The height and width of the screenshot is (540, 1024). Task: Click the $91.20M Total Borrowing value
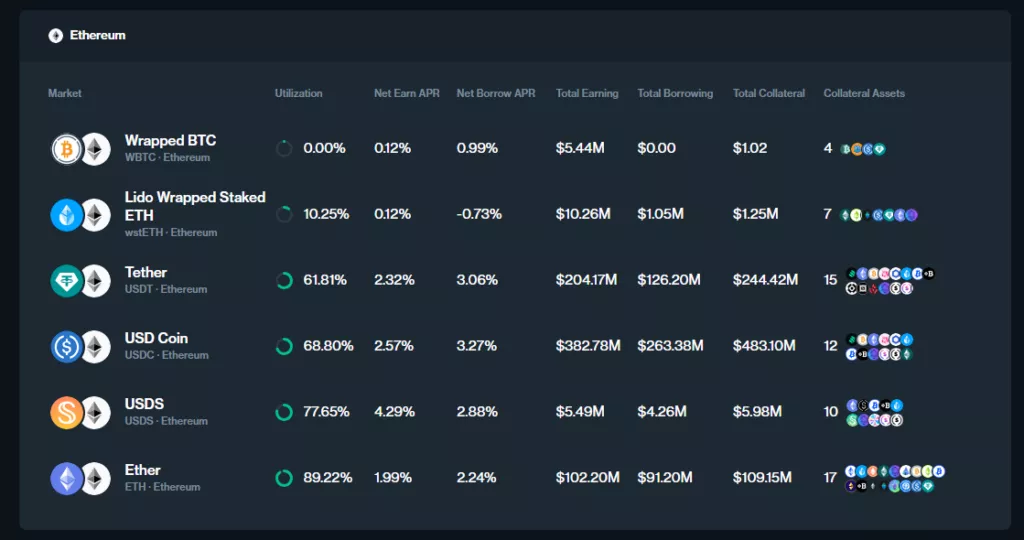coord(665,478)
